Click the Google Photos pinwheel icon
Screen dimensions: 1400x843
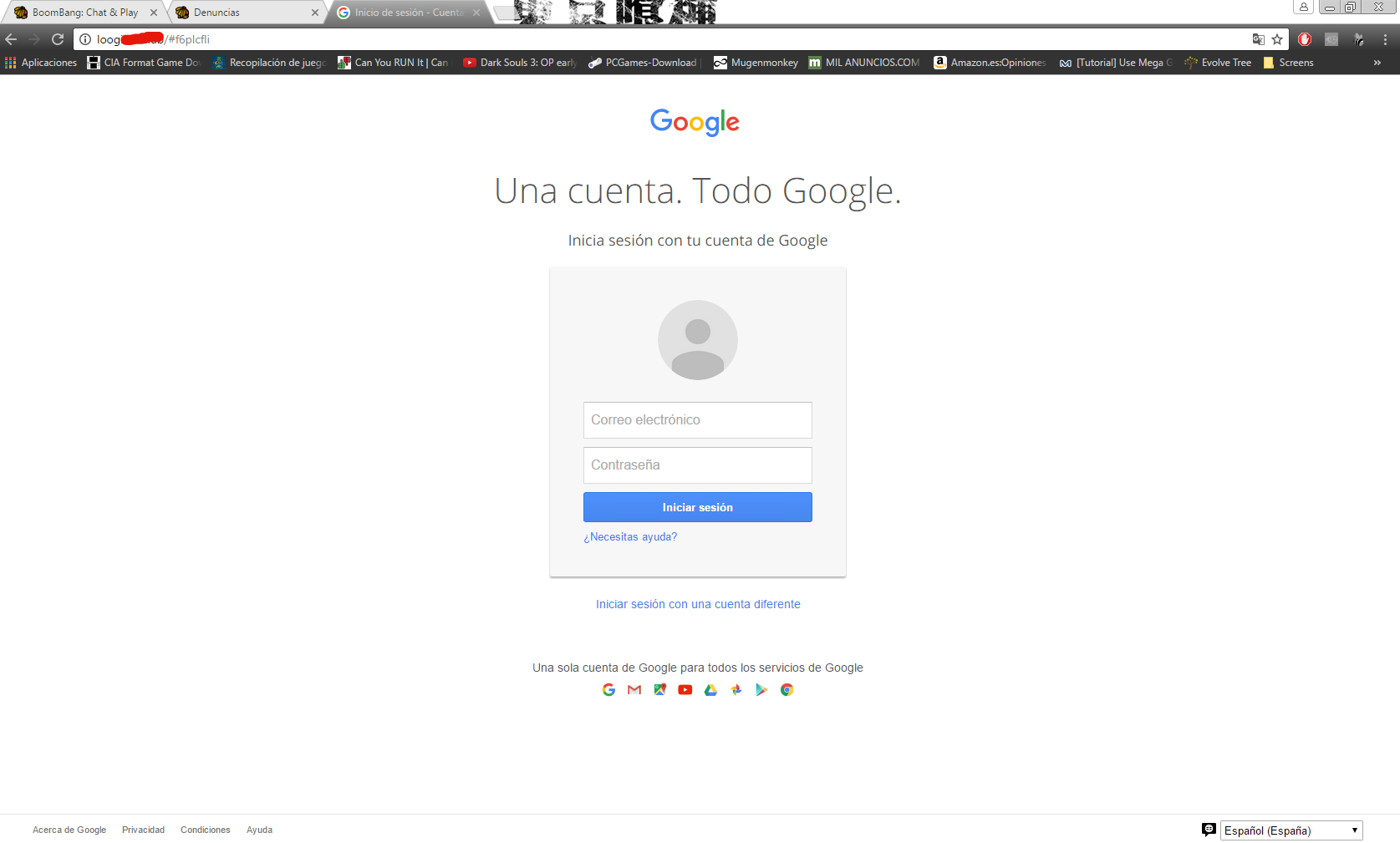coord(736,689)
